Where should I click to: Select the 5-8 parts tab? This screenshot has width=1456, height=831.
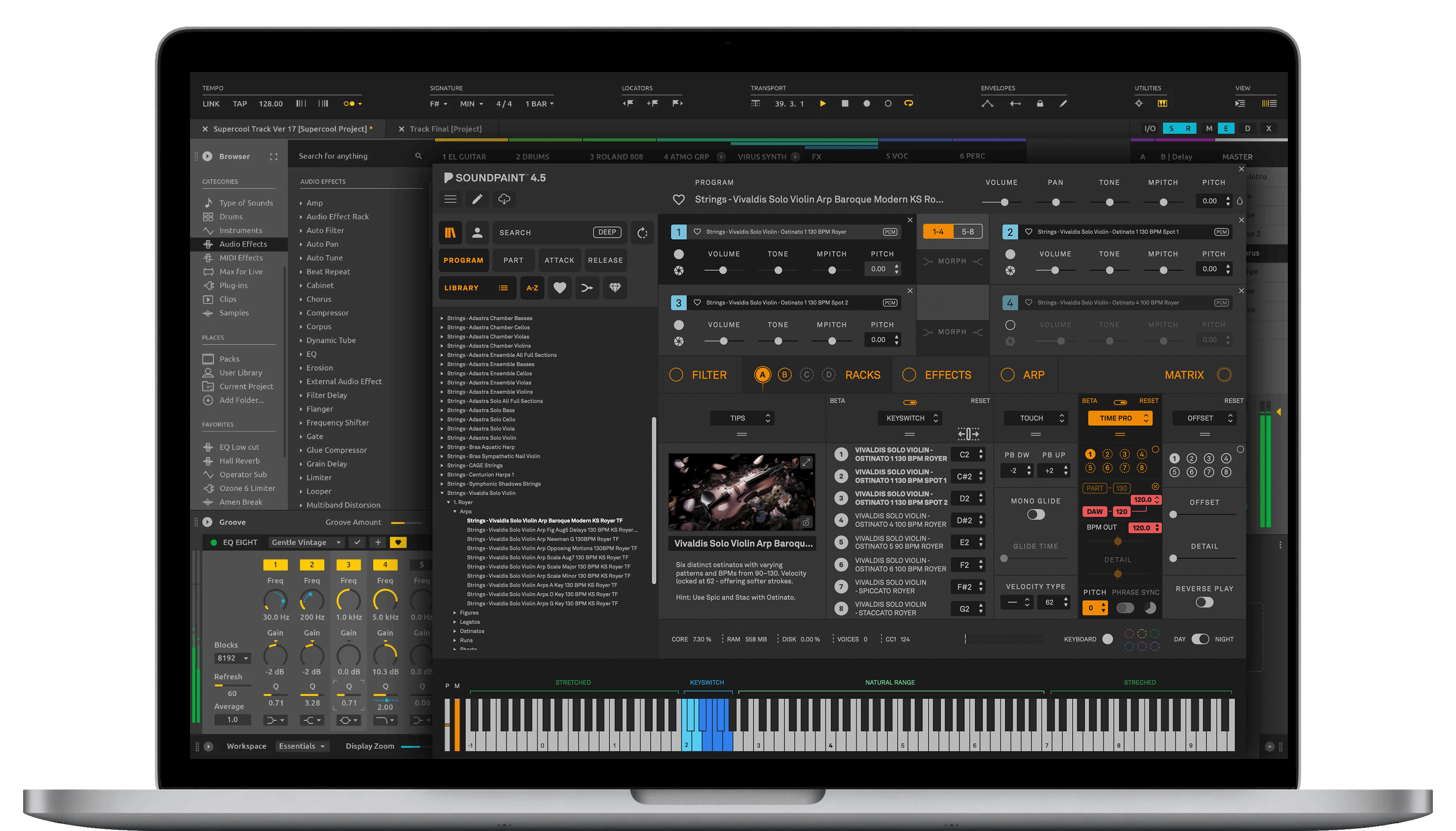pyautogui.click(x=967, y=232)
